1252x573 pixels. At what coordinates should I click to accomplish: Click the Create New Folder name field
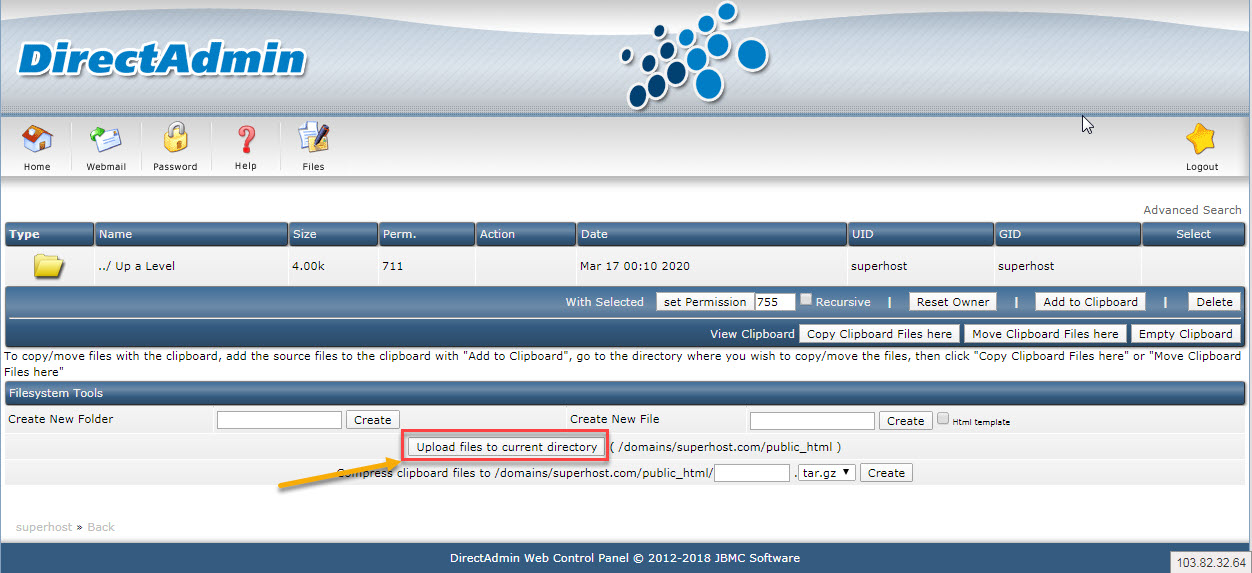(x=279, y=421)
